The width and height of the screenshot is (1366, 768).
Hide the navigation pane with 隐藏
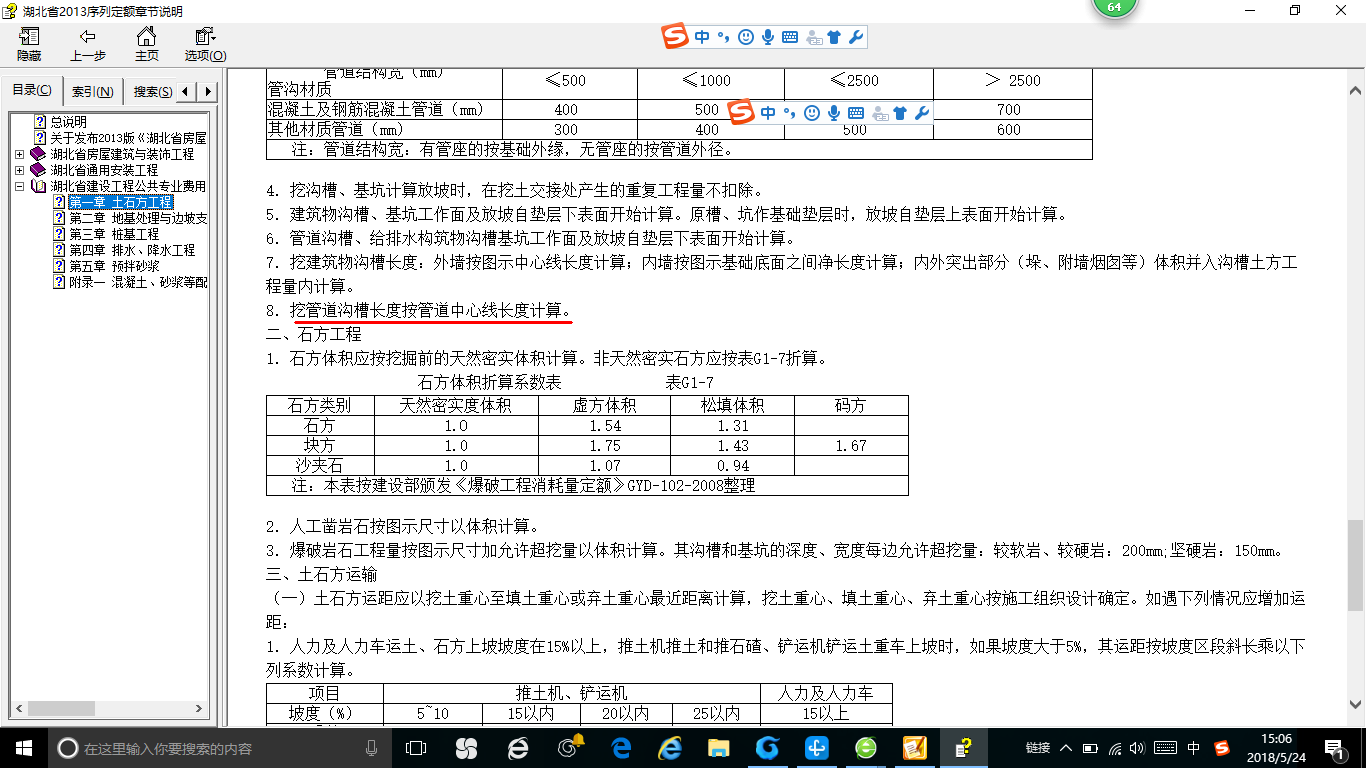[x=29, y=44]
